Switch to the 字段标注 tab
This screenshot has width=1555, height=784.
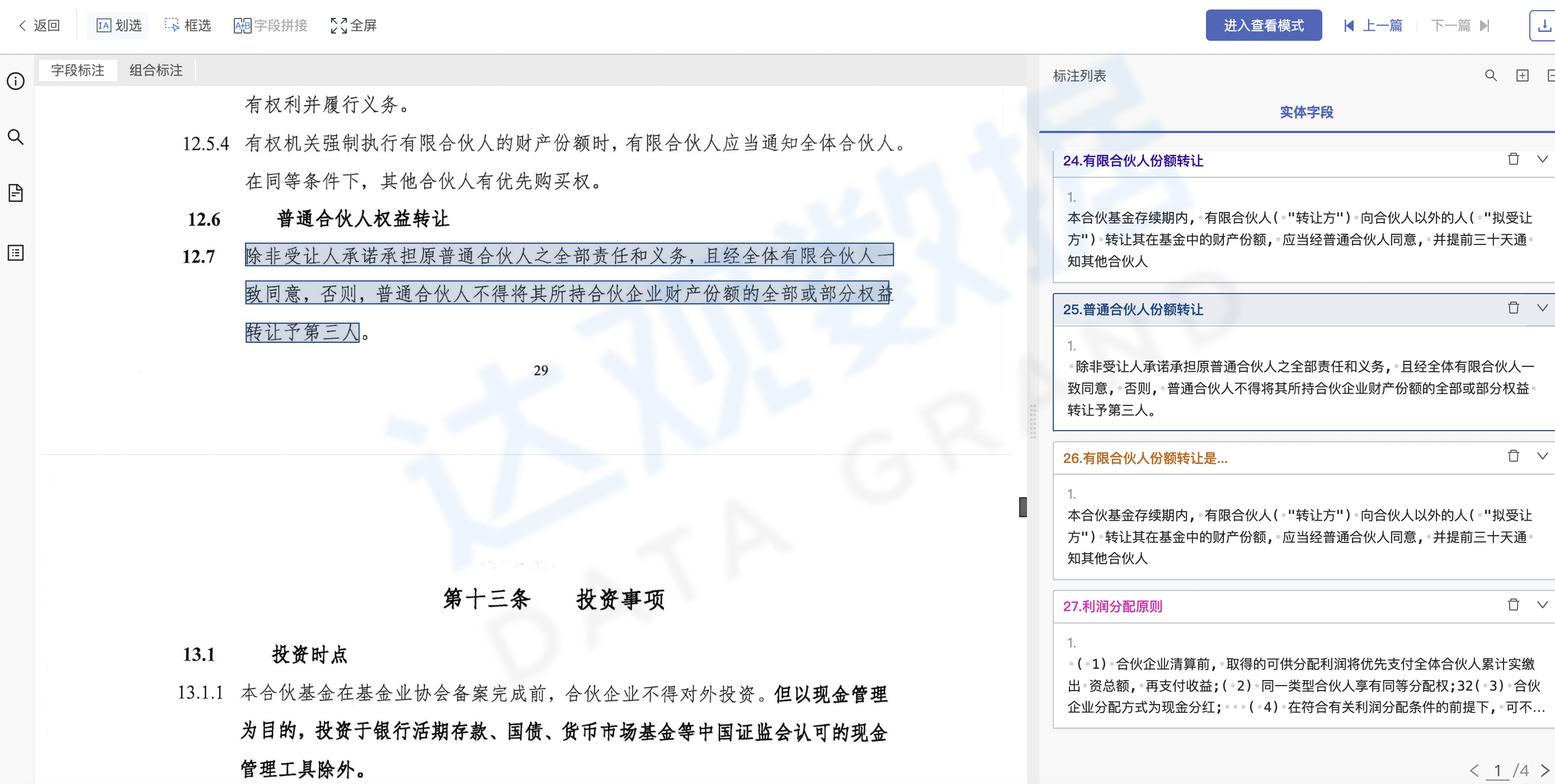pos(78,70)
